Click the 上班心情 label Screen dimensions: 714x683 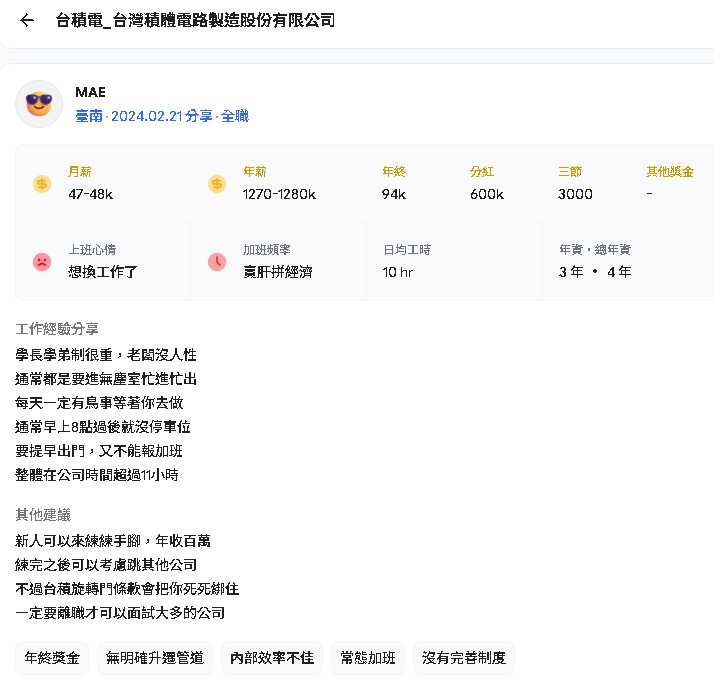coord(92,250)
